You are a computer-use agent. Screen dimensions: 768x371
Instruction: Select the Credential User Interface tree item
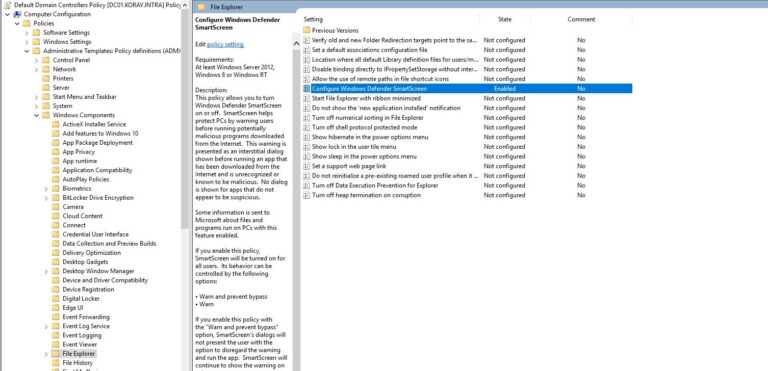pyautogui.click(x=96, y=234)
